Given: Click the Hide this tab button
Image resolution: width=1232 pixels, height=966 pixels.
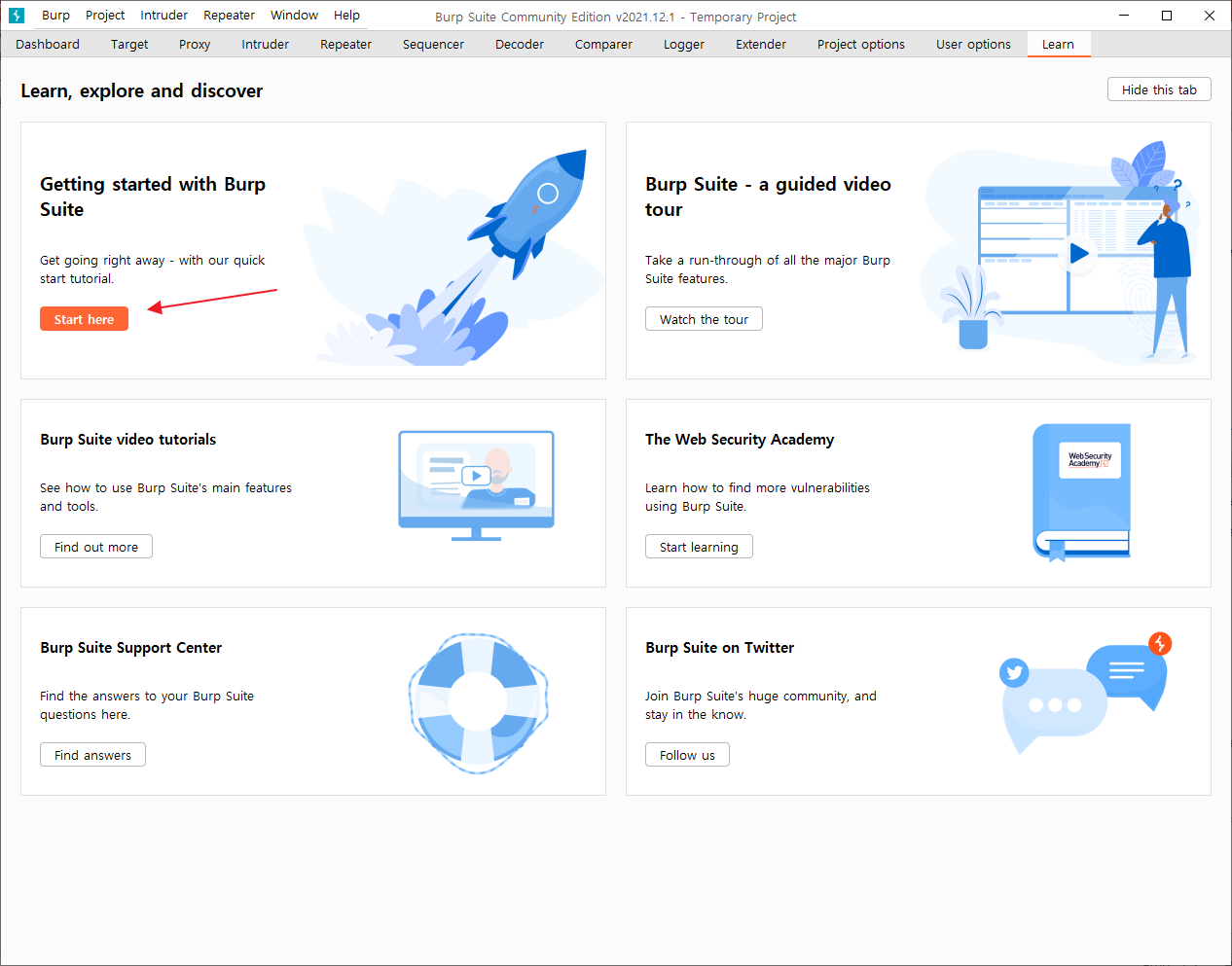Looking at the screenshot, I should point(1159,89).
